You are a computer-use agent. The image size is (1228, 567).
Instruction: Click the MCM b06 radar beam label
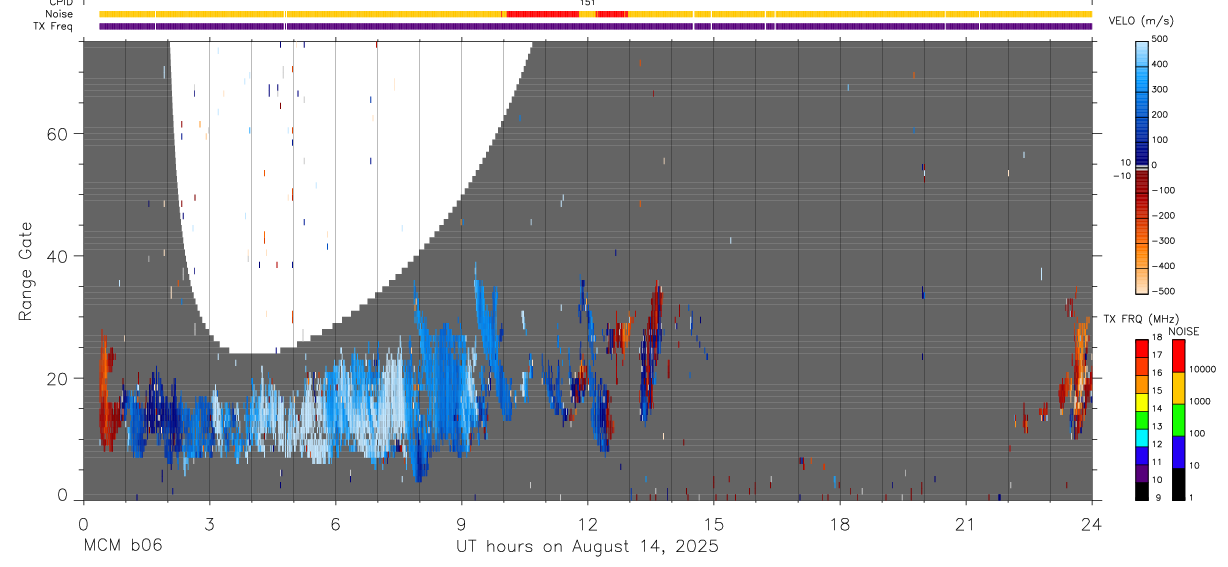(x=122, y=547)
